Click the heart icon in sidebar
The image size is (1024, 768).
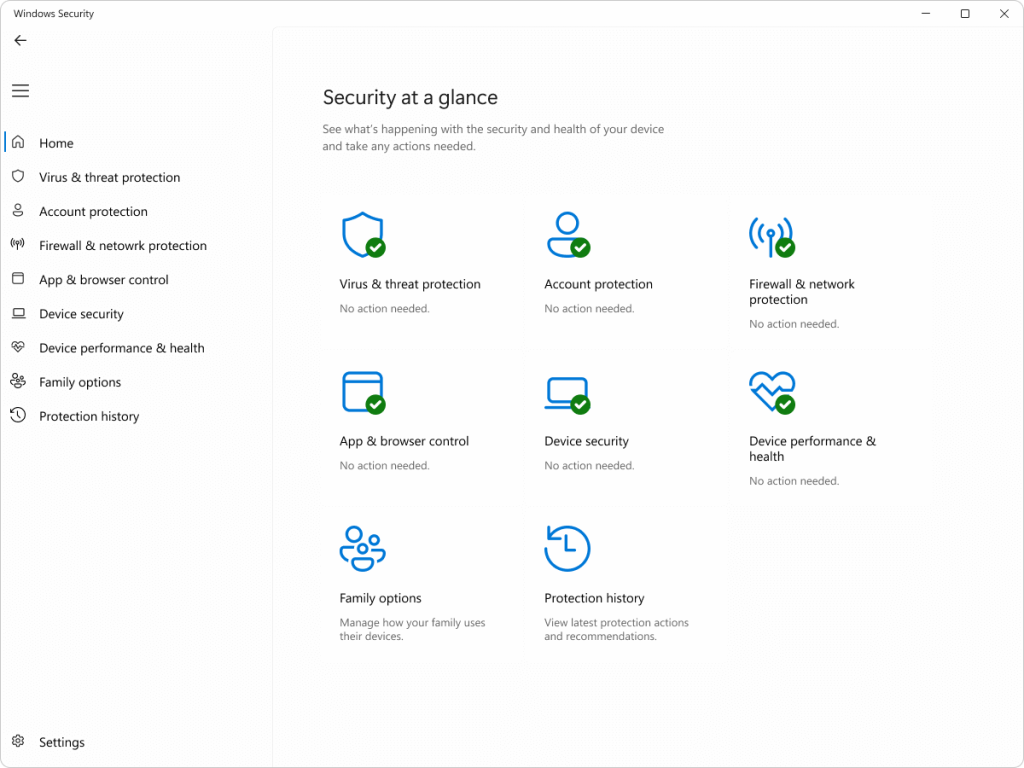[18, 347]
